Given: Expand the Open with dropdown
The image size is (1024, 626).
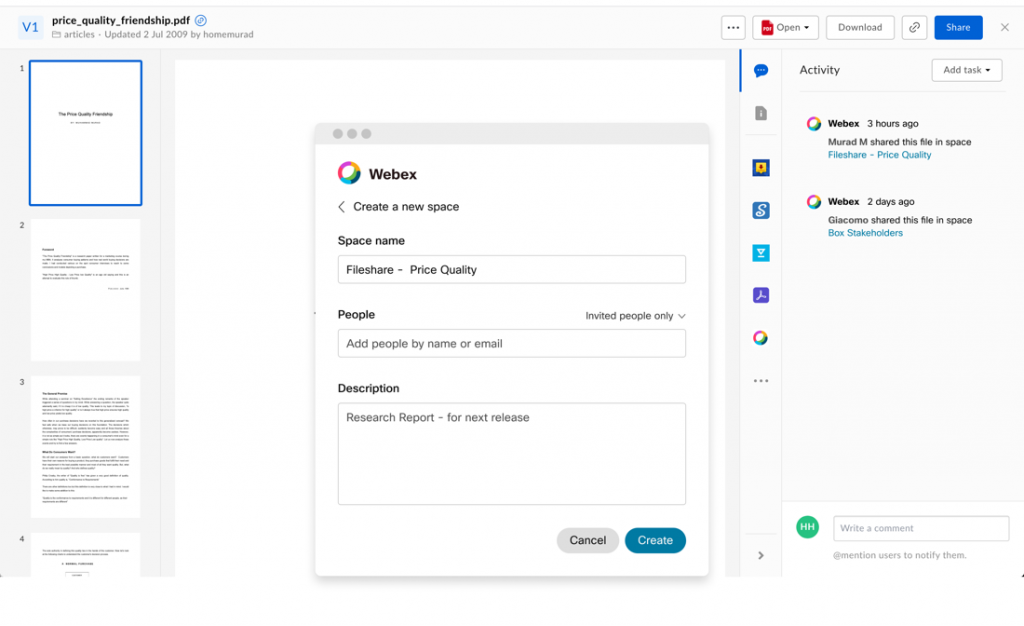Looking at the screenshot, I should click(x=786, y=27).
